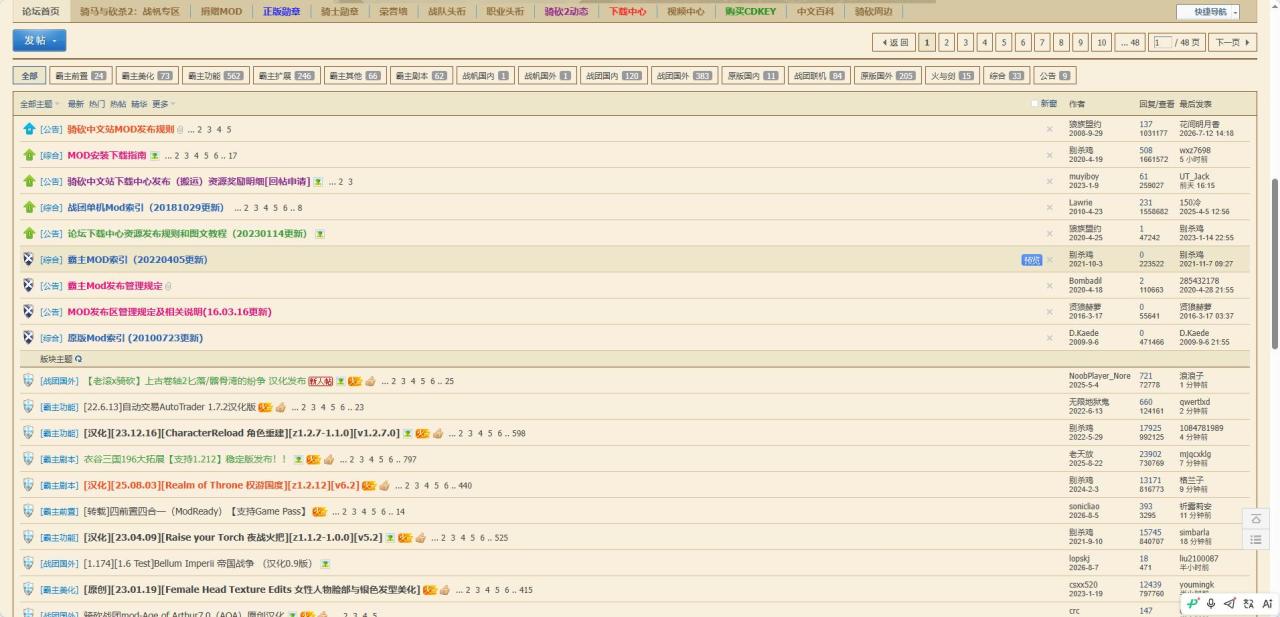The height and width of the screenshot is (617, 1280).
Task: Click the page number input field
Action: [x=1162, y=42]
